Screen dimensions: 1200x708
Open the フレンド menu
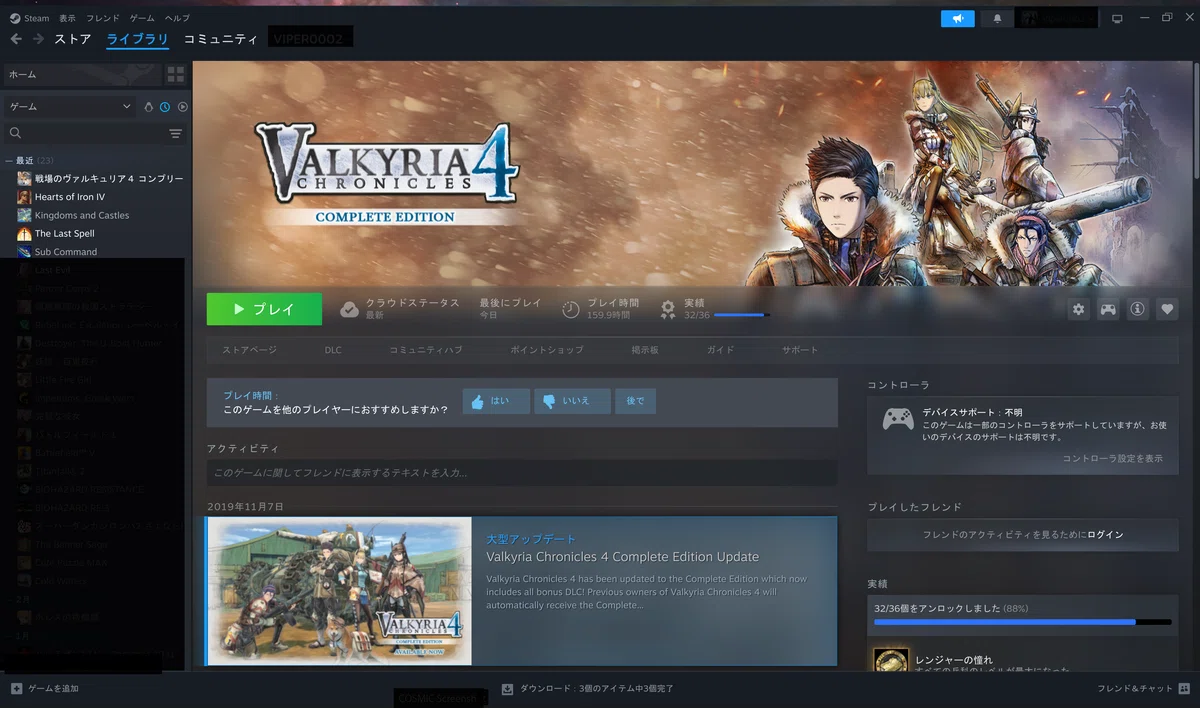pos(103,18)
